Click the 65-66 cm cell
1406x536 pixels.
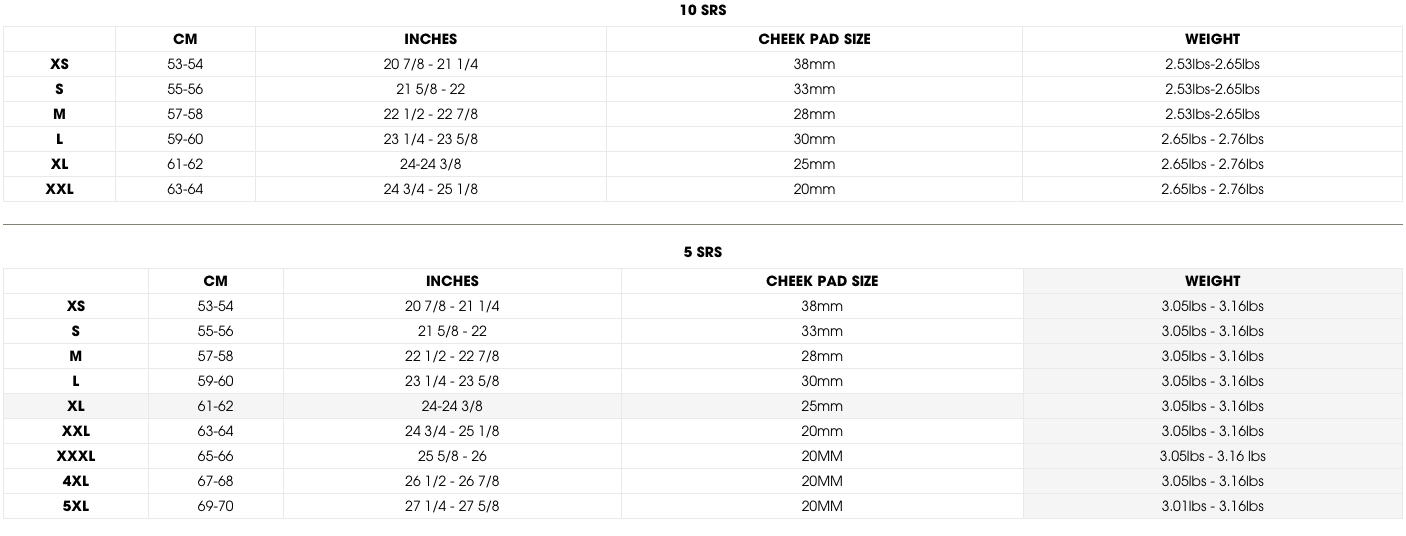215,456
